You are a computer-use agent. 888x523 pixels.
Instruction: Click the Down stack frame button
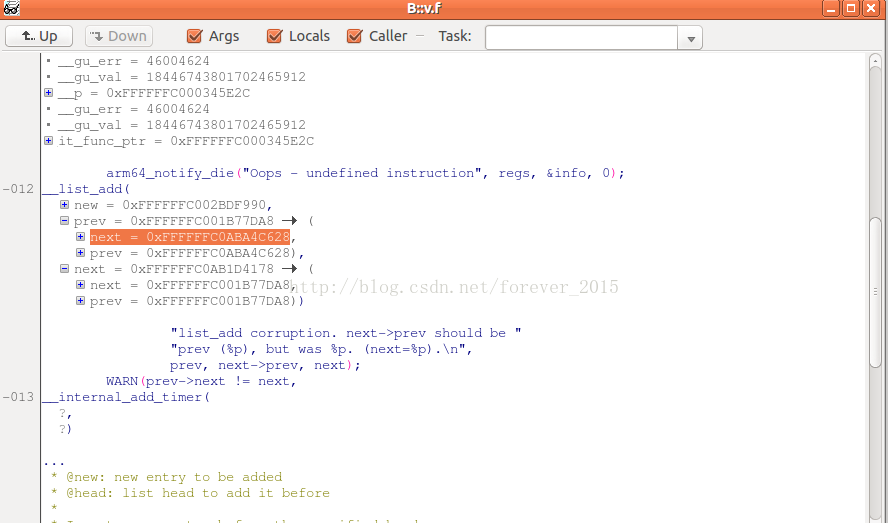[x=119, y=36]
